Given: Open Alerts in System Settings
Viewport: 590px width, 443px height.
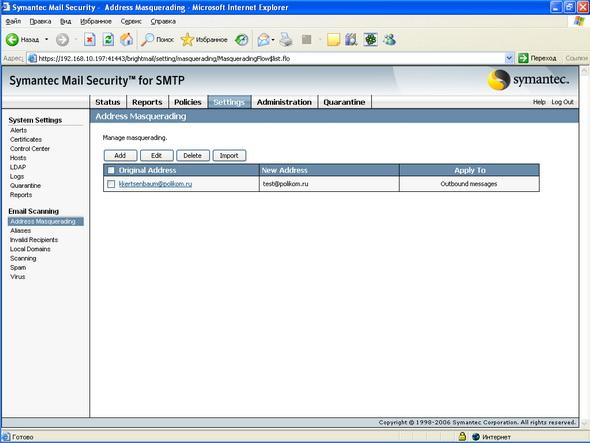Looking at the screenshot, I should pyautogui.click(x=18, y=130).
